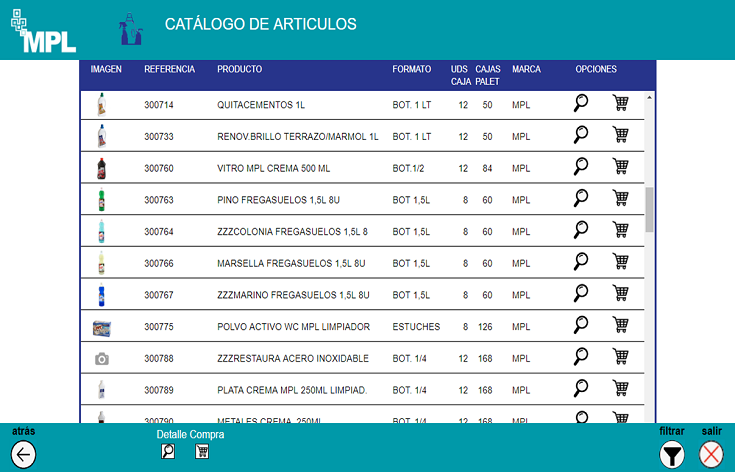Add ZZZMARINO FREGASUELOS to cart
The image size is (735, 472).
click(x=621, y=293)
